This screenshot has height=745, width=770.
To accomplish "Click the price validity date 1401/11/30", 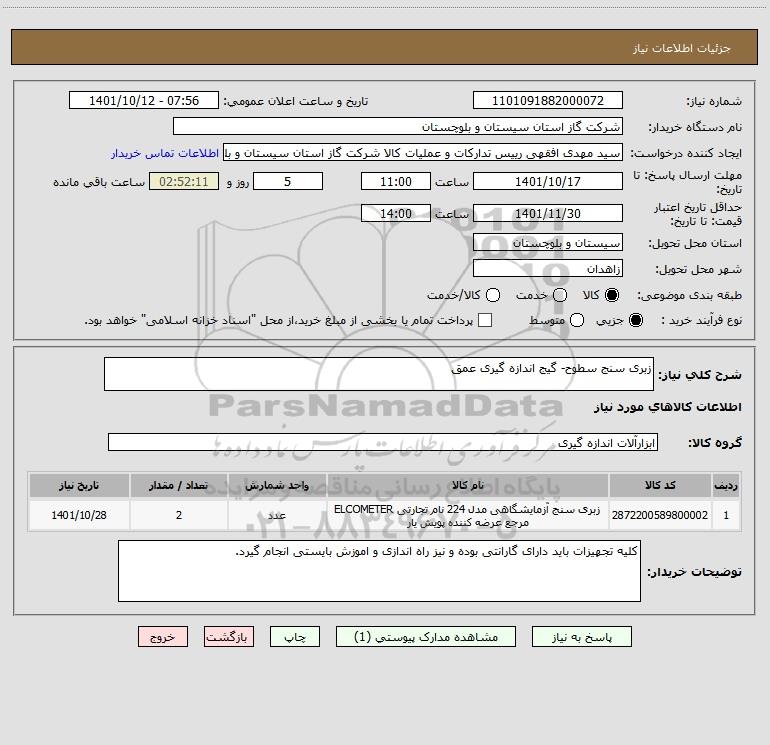I will (548, 213).
